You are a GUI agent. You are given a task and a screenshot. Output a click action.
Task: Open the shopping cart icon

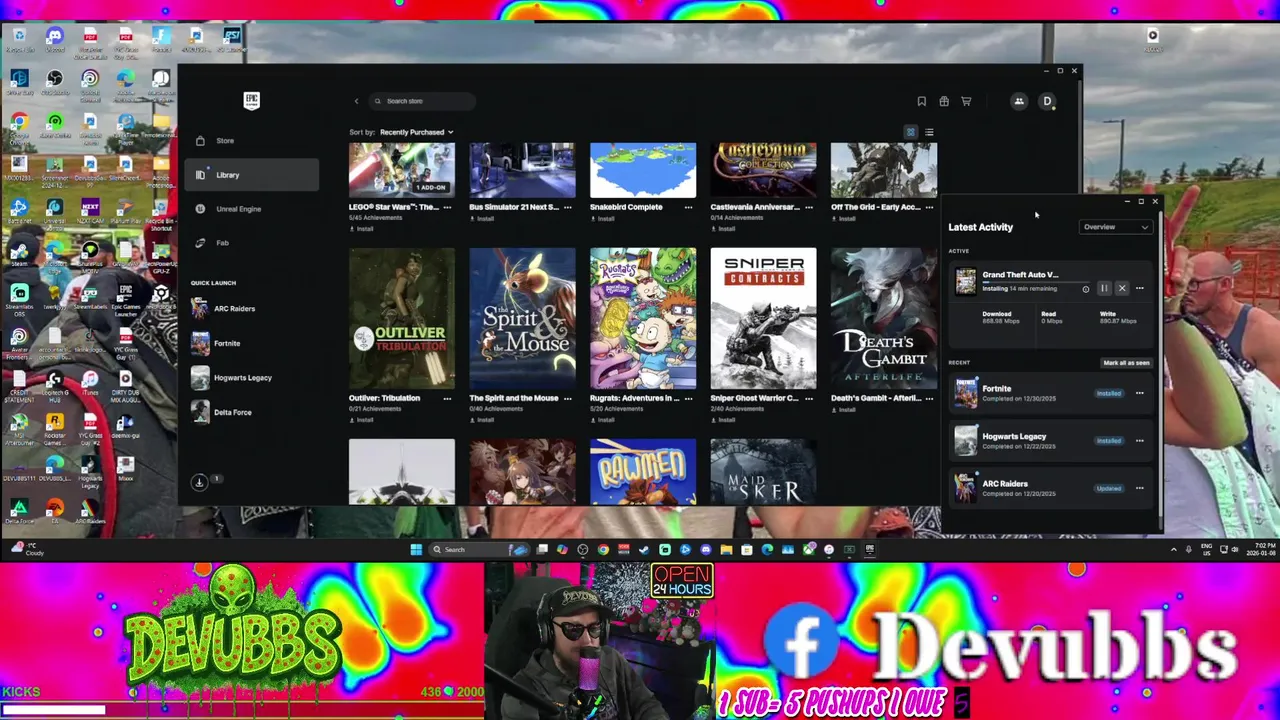(966, 101)
